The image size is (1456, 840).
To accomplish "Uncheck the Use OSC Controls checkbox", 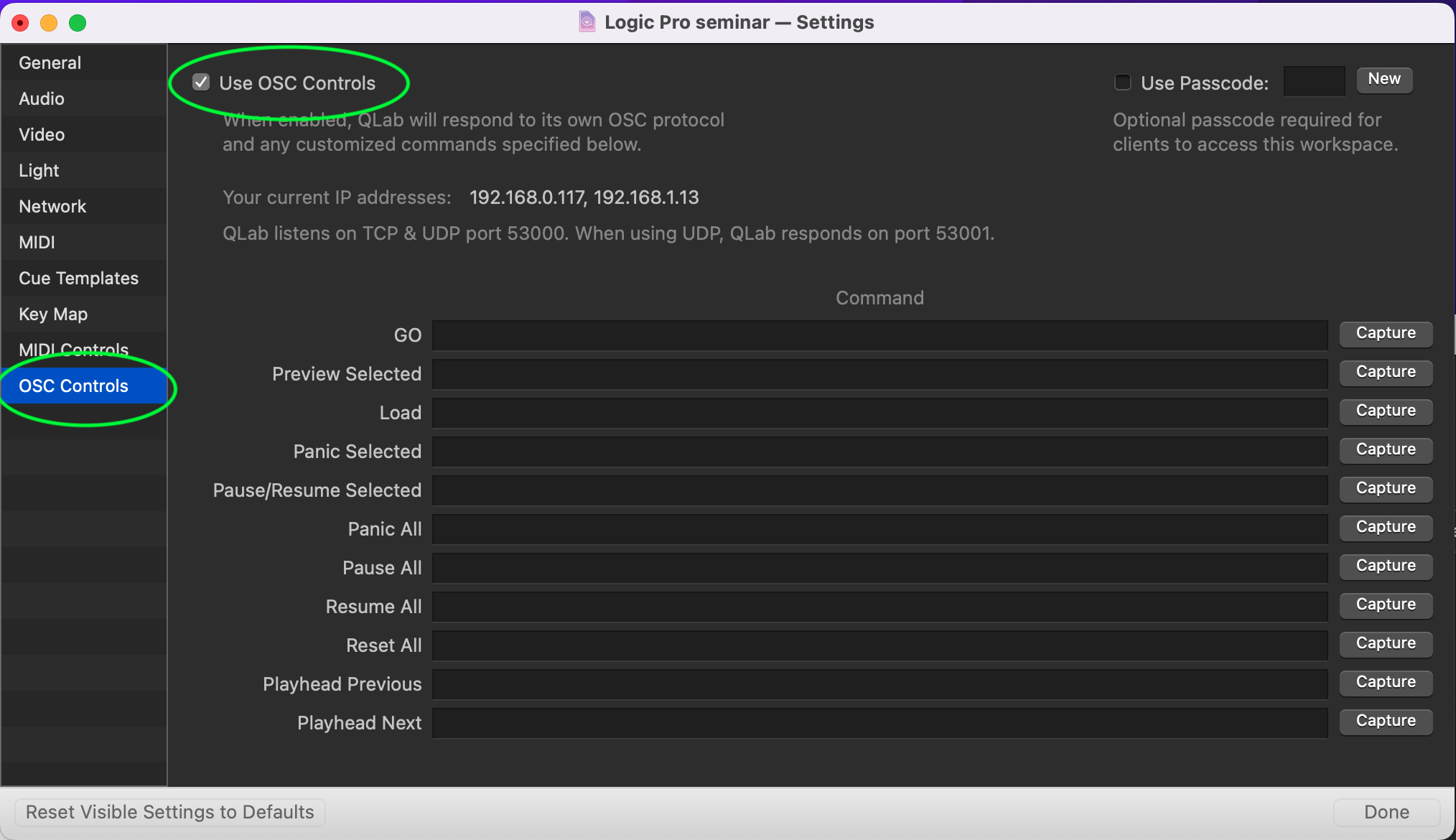I will [x=201, y=83].
